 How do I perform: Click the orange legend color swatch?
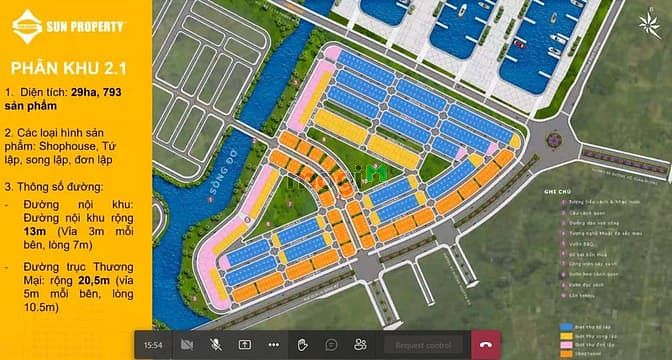click(566, 354)
